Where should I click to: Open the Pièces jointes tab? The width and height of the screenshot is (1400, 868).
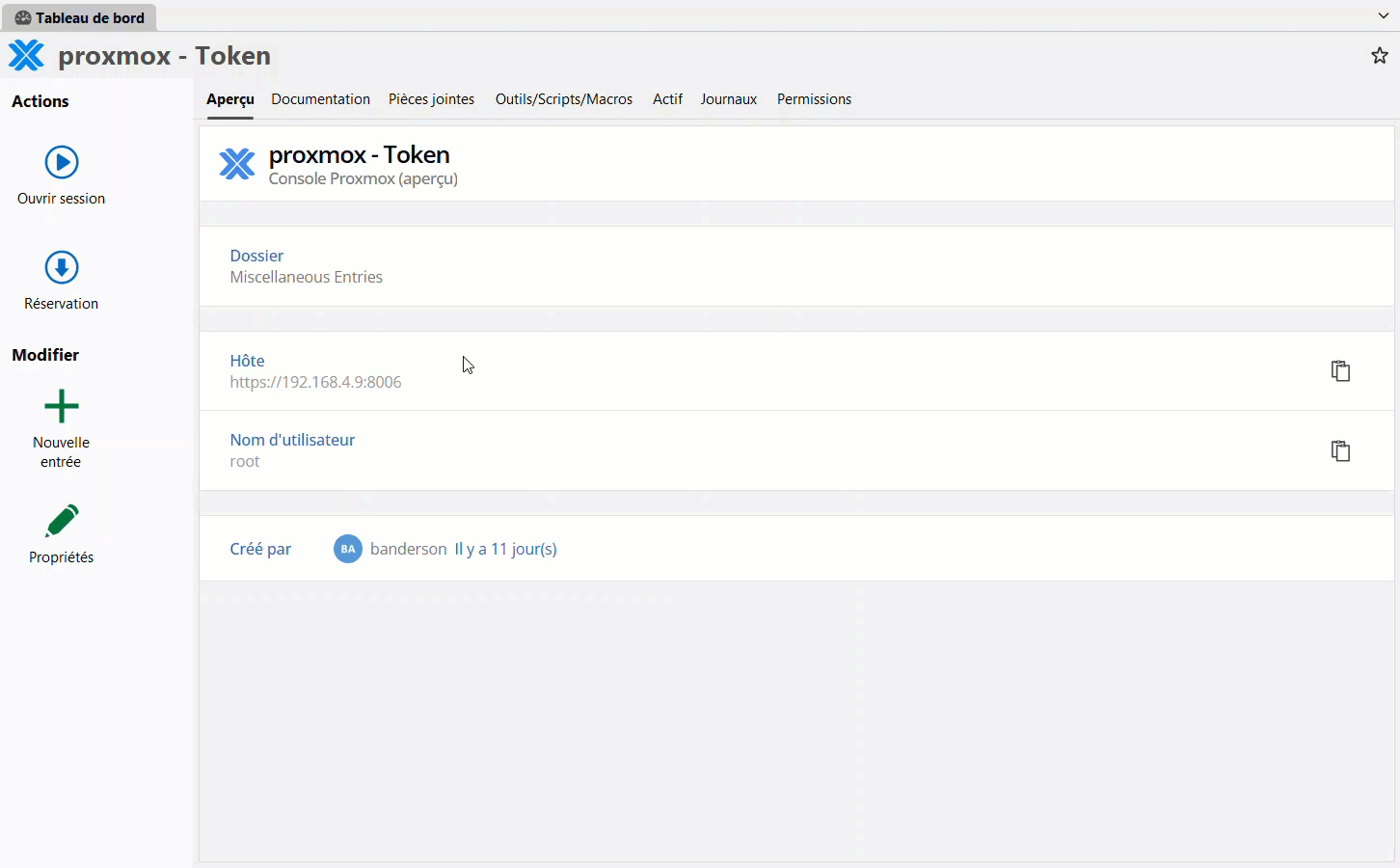coord(431,99)
